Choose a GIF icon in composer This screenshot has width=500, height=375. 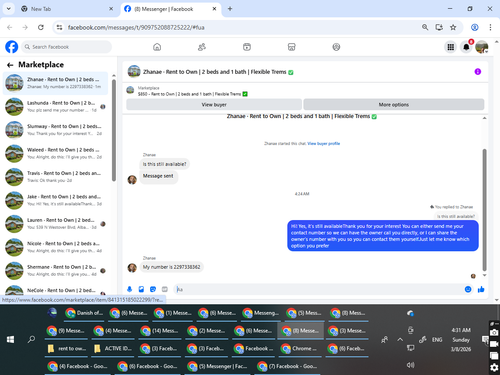click(165, 289)
